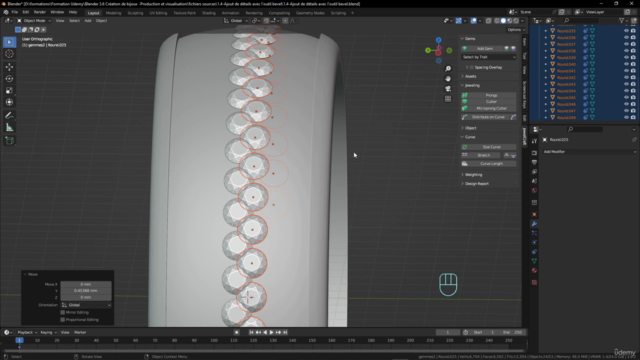Hide Round.040 in viewport via eye icon
This screenshot has height=360, width=640.
click(626, 64)
